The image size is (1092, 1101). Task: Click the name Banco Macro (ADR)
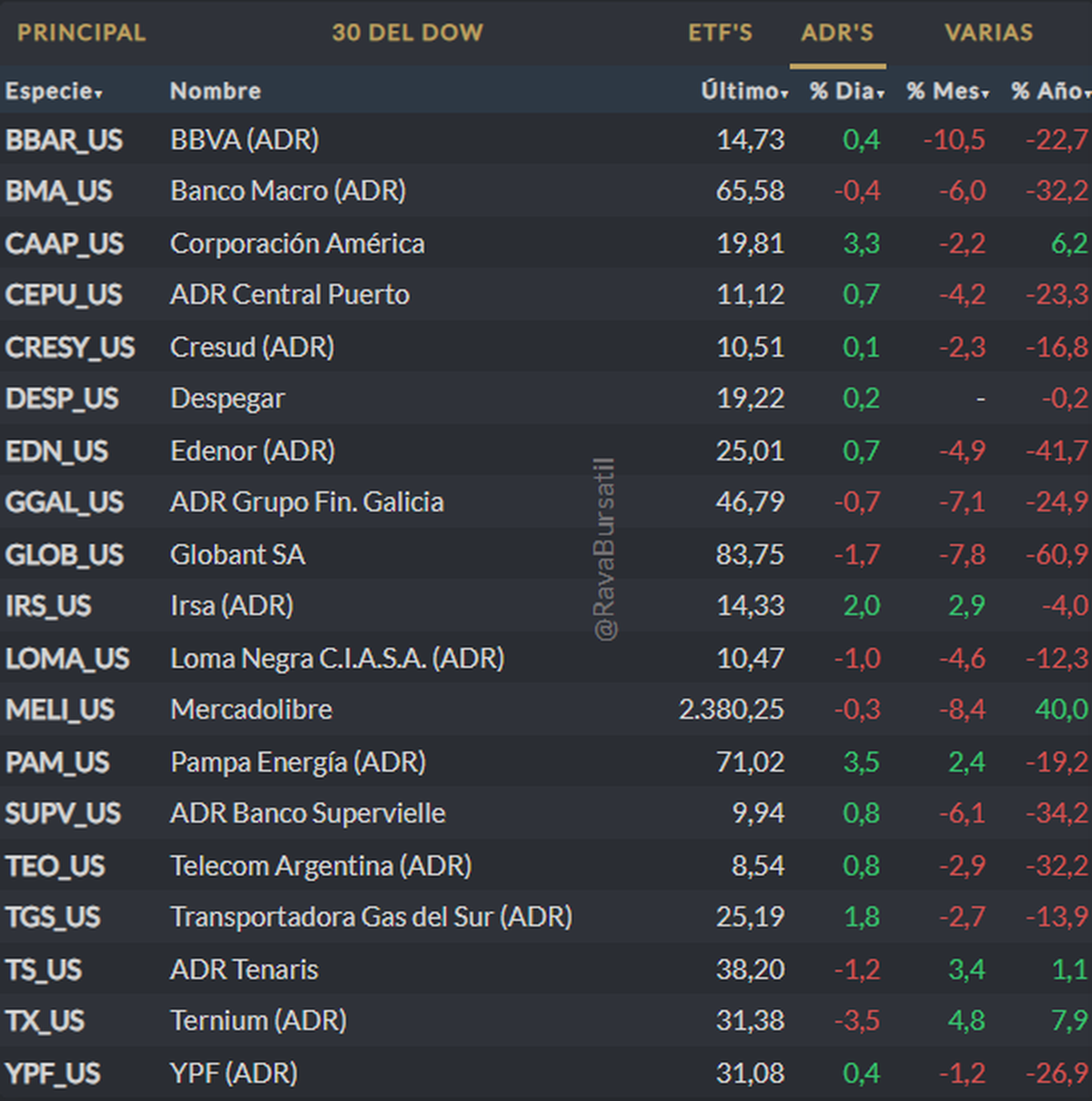[288, 191]
